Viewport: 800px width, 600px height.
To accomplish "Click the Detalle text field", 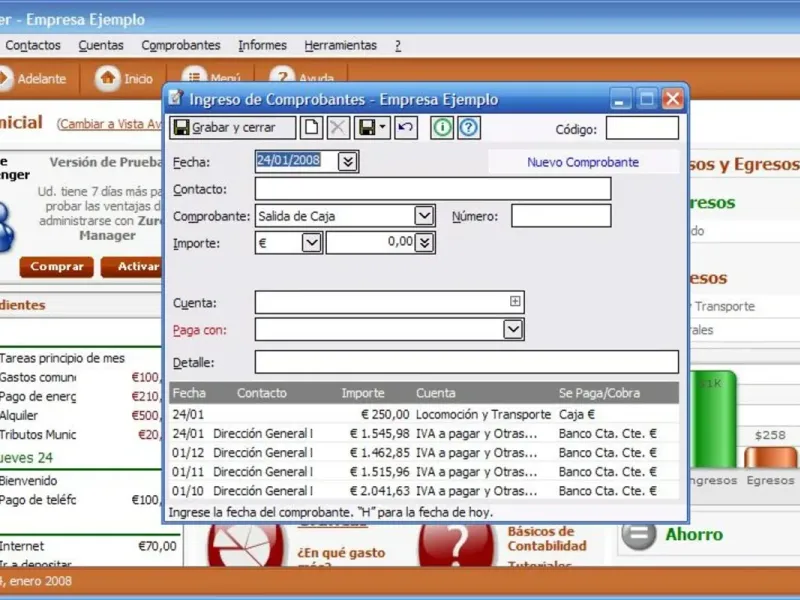I will tap(467, 362).
